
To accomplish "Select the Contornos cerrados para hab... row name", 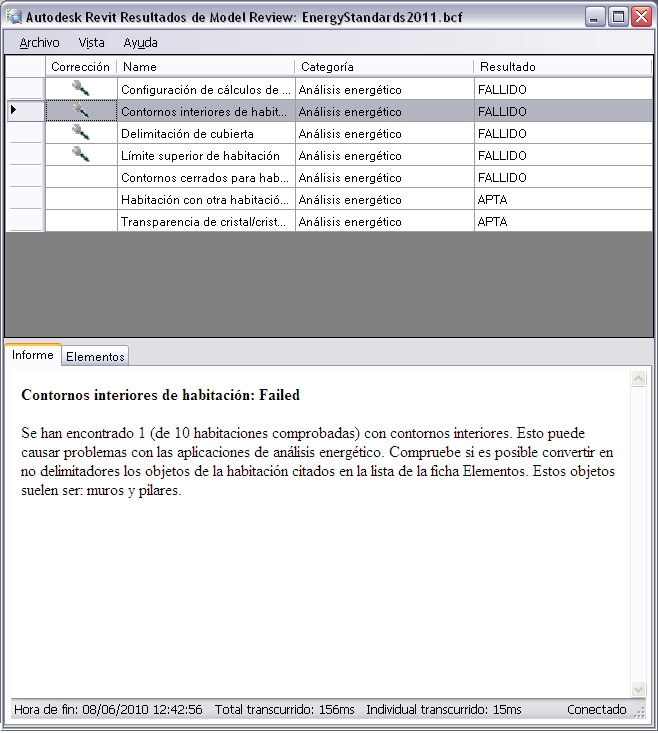I will 206,178.
